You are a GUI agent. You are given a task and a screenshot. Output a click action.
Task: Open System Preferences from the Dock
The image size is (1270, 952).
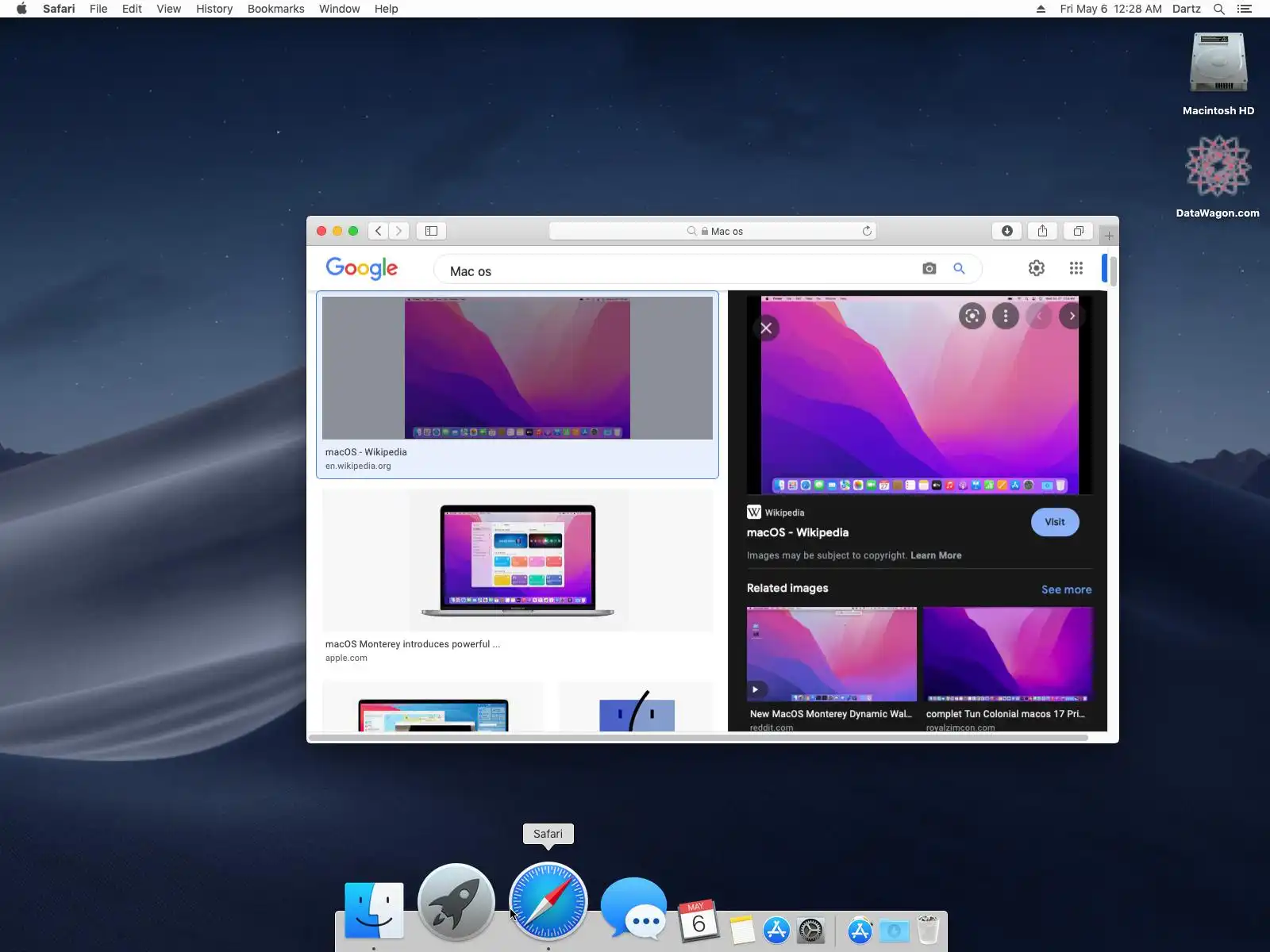pos(811,930)
